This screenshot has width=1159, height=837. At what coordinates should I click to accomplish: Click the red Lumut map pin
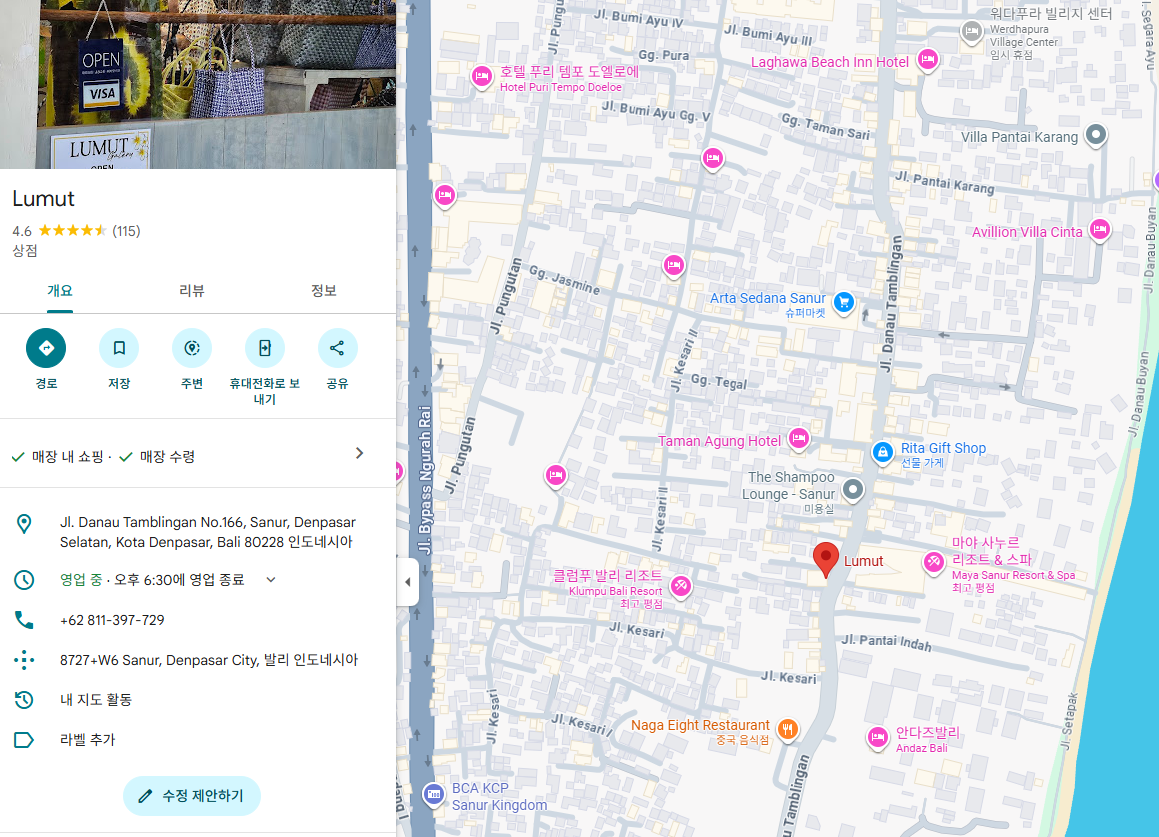click(826, 560)
